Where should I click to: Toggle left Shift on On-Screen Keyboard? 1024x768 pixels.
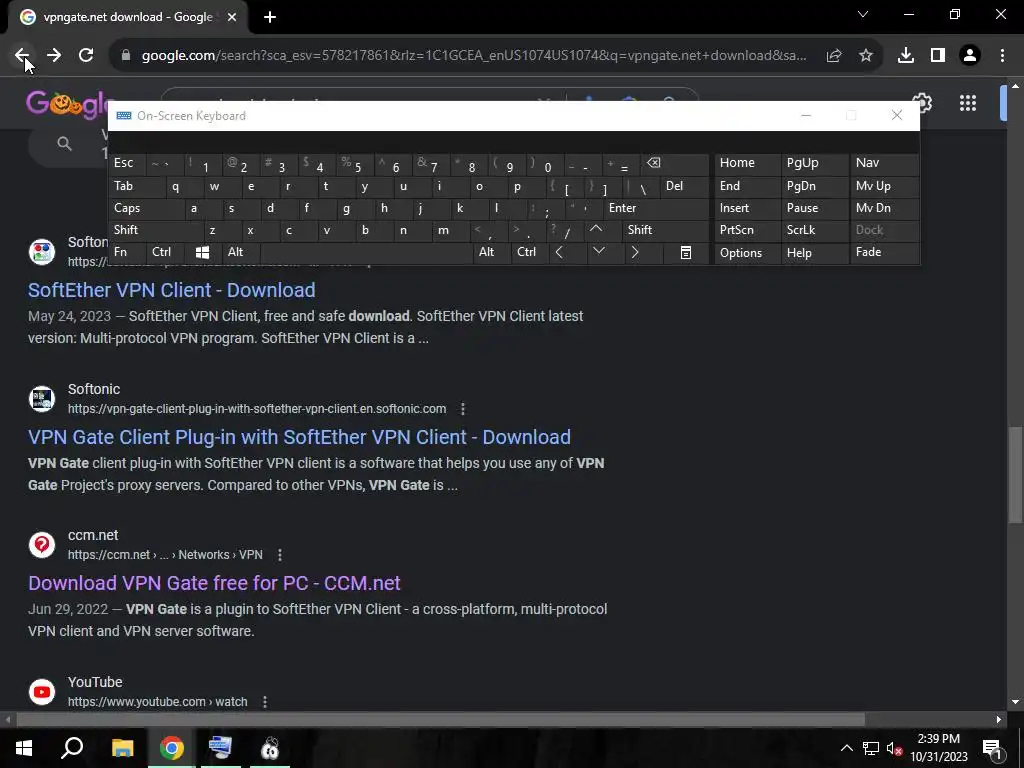point(155,230)
